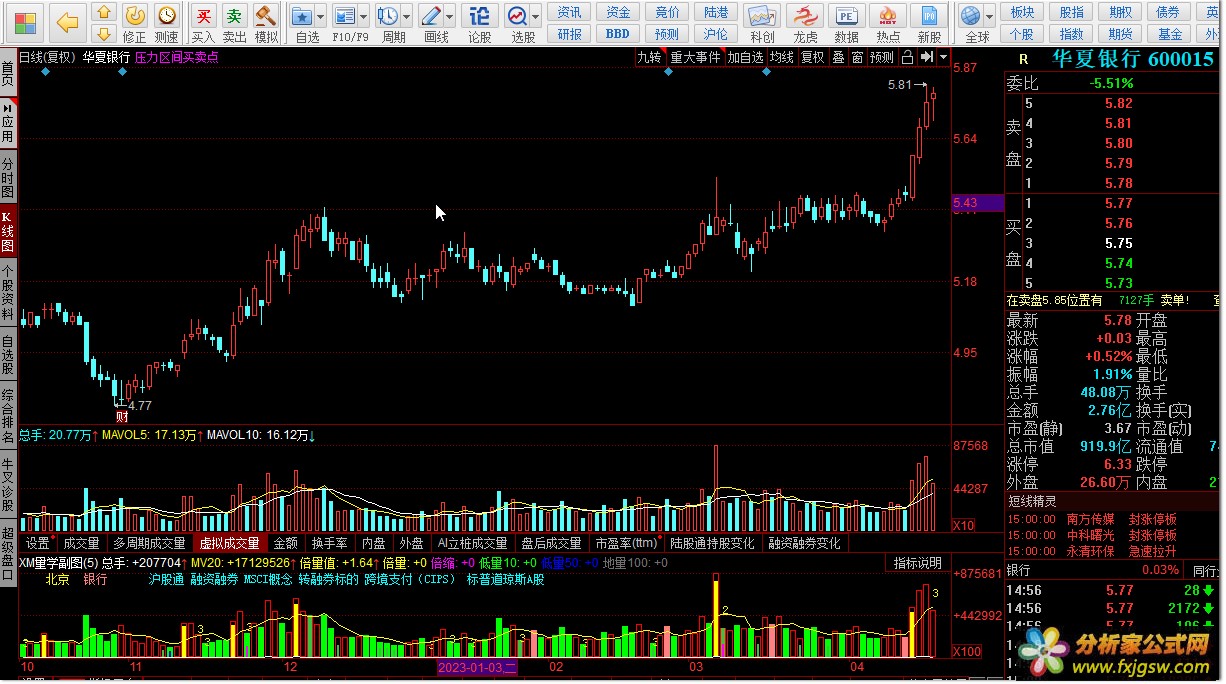Viewport: 1226px width, 684px height.
Task: Toggle 窗 window option on chart toolbar
Action: (x=857, y=57)
